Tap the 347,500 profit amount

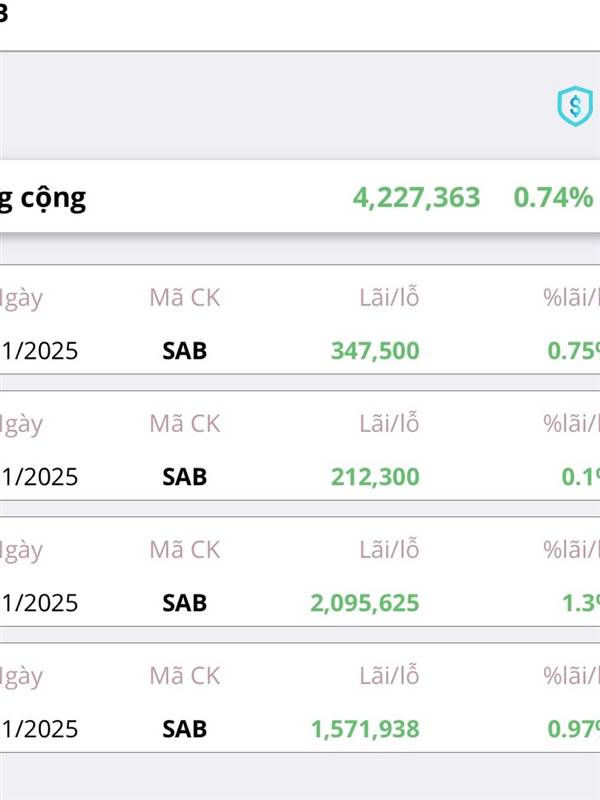pyautogui.click(x=375, y=351)
